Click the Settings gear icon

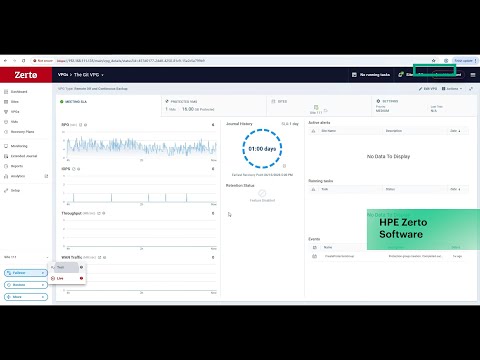[378, 101]
